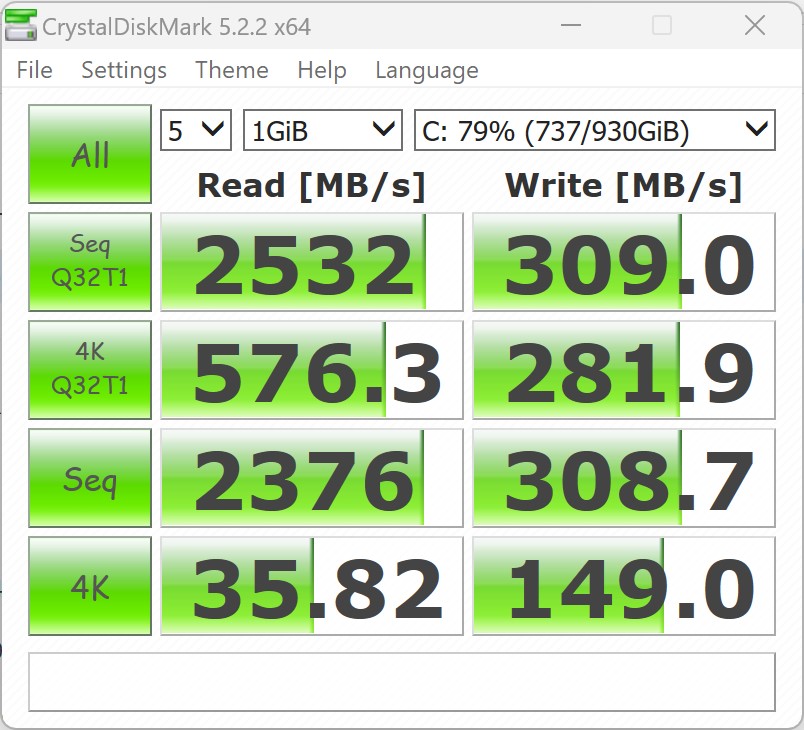Expand the C: 79% drive selection dropdown

click(595, 130)
